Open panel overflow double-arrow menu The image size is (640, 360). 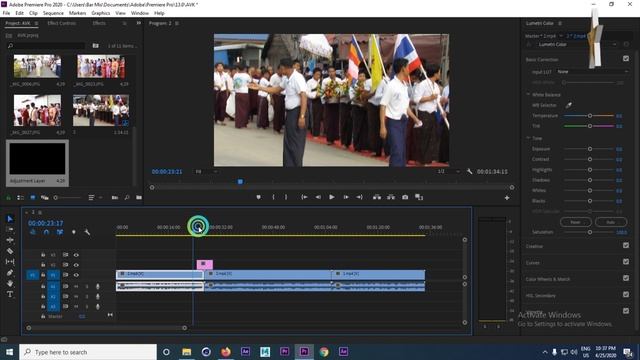[x=139, y=23]
